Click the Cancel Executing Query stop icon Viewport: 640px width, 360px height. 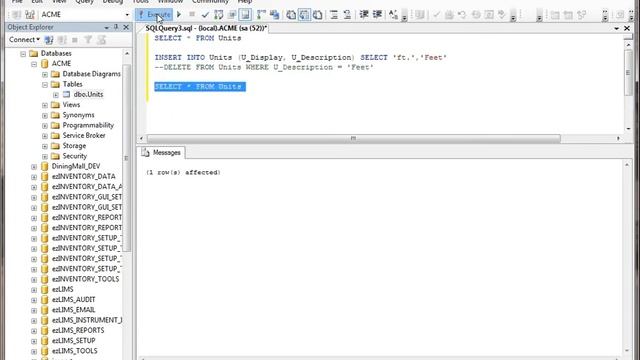(192, 15)
